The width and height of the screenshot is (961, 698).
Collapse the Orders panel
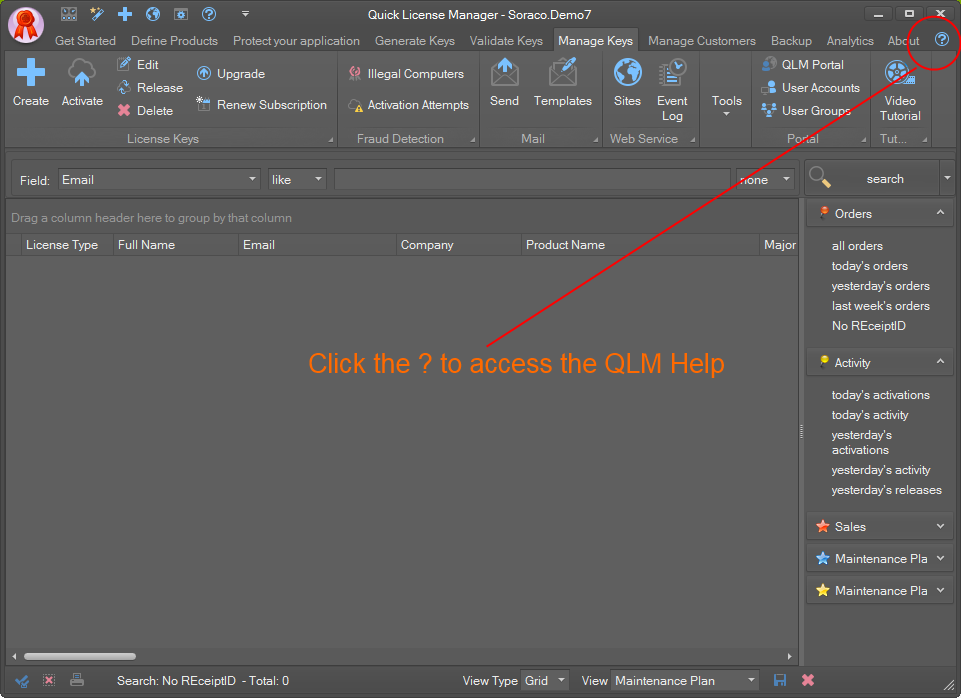pos(940,213)
